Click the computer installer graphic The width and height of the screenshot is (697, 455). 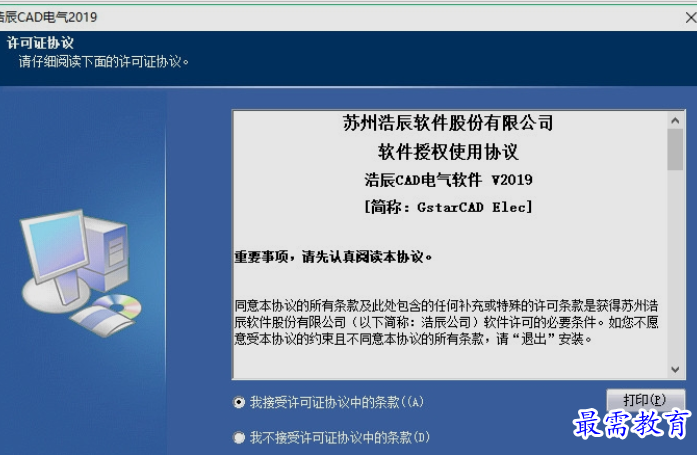coord(80,273)
